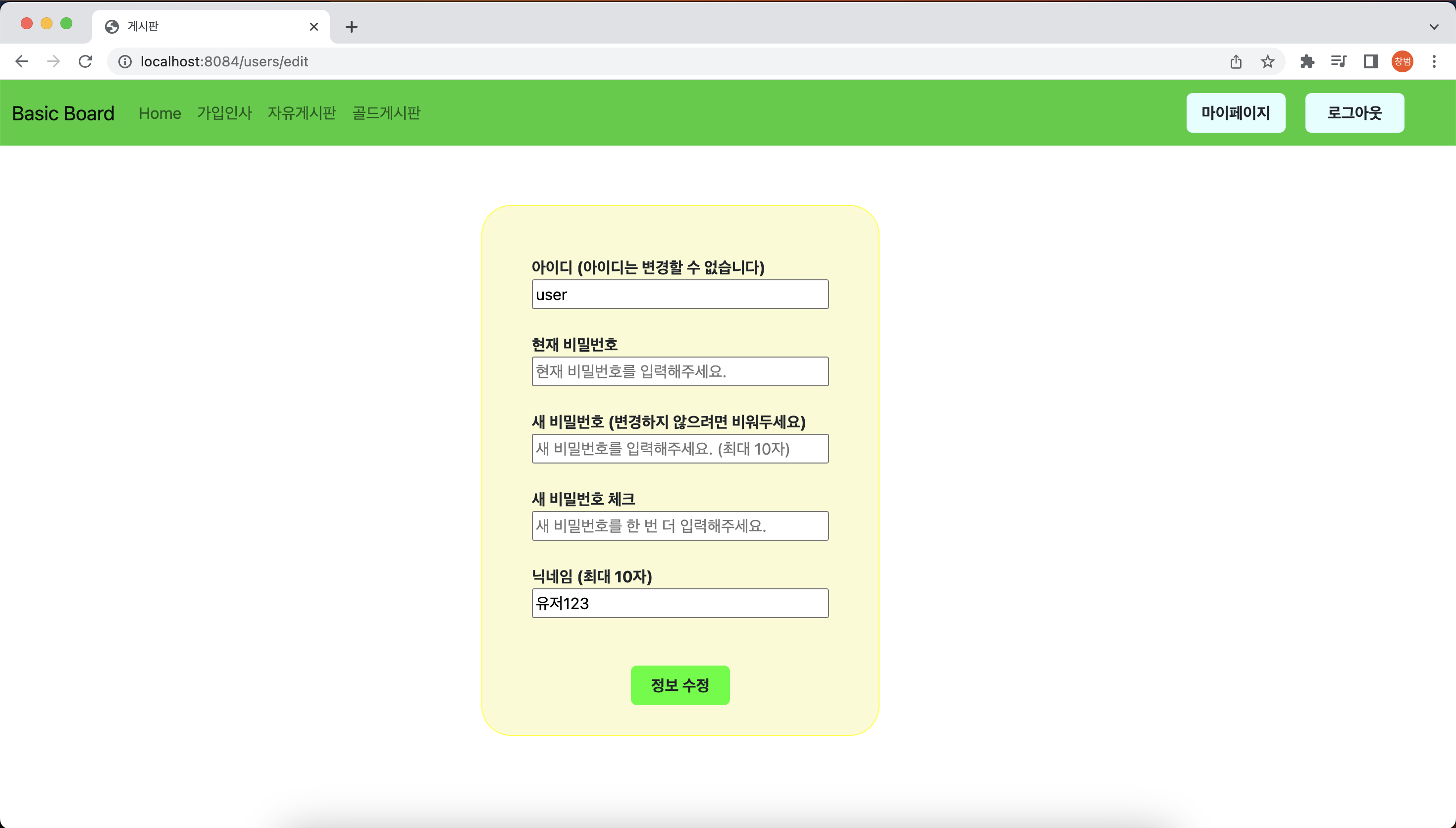This screenshot has height=828, width=1456.
Task: Submit with the 정보 수정 button
Action: (680, 685)
